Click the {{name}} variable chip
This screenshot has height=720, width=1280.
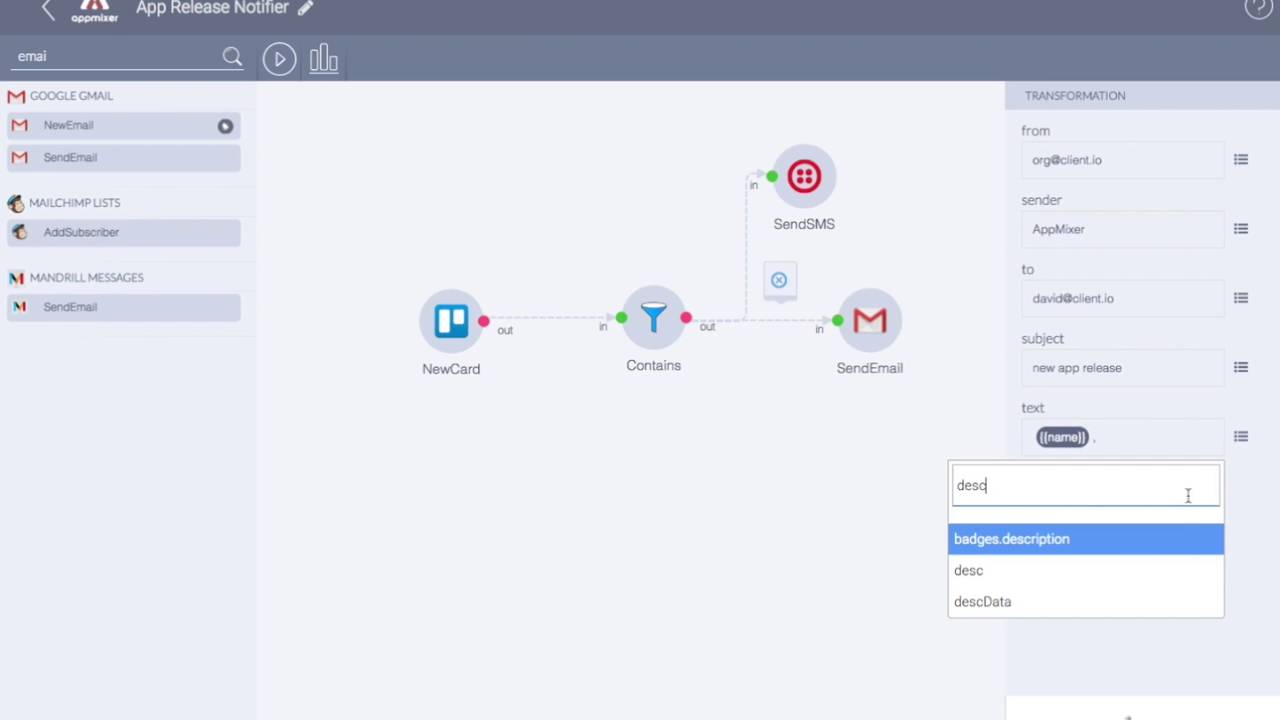[x=1062, y=437]
